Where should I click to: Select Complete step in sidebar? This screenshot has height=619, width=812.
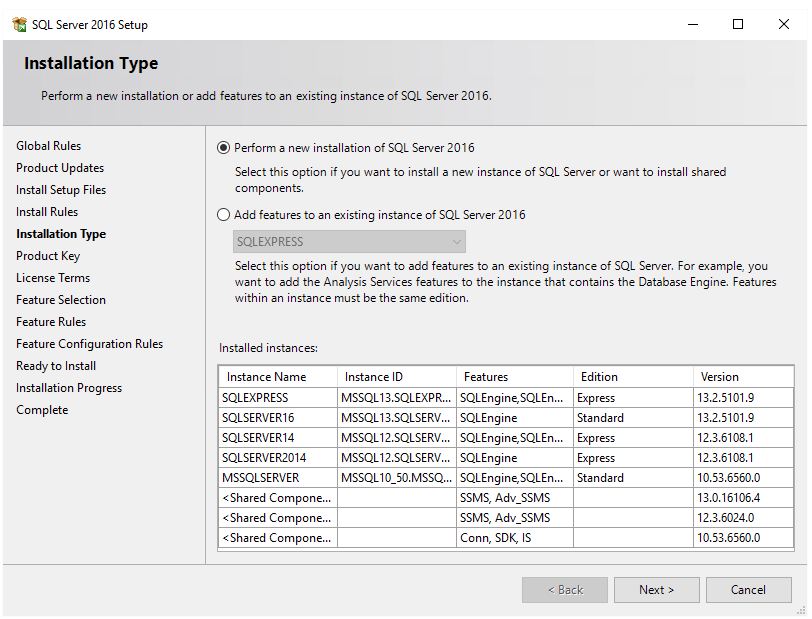click(42, 410)
